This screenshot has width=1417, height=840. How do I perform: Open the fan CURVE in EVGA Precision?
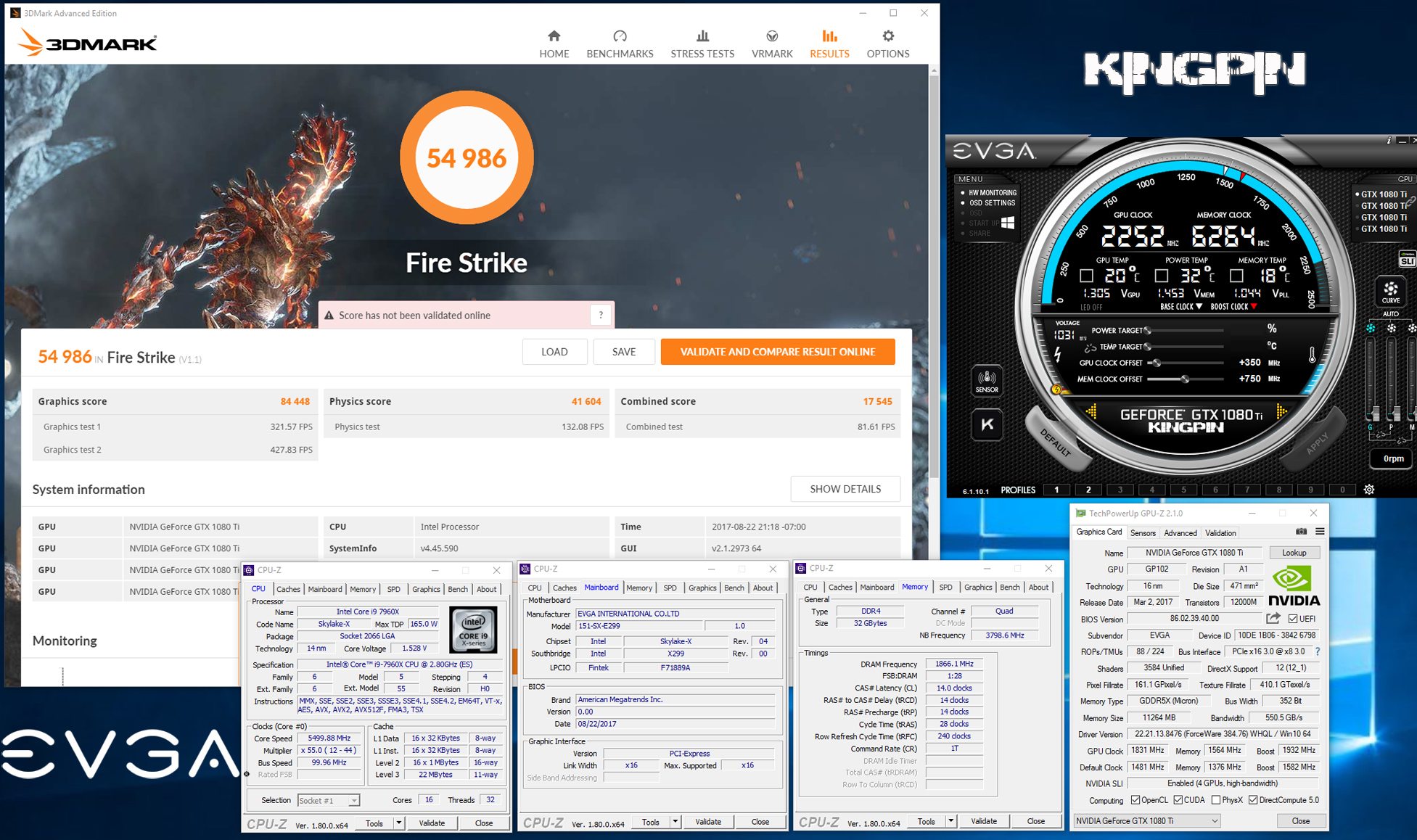point(1390,292)
